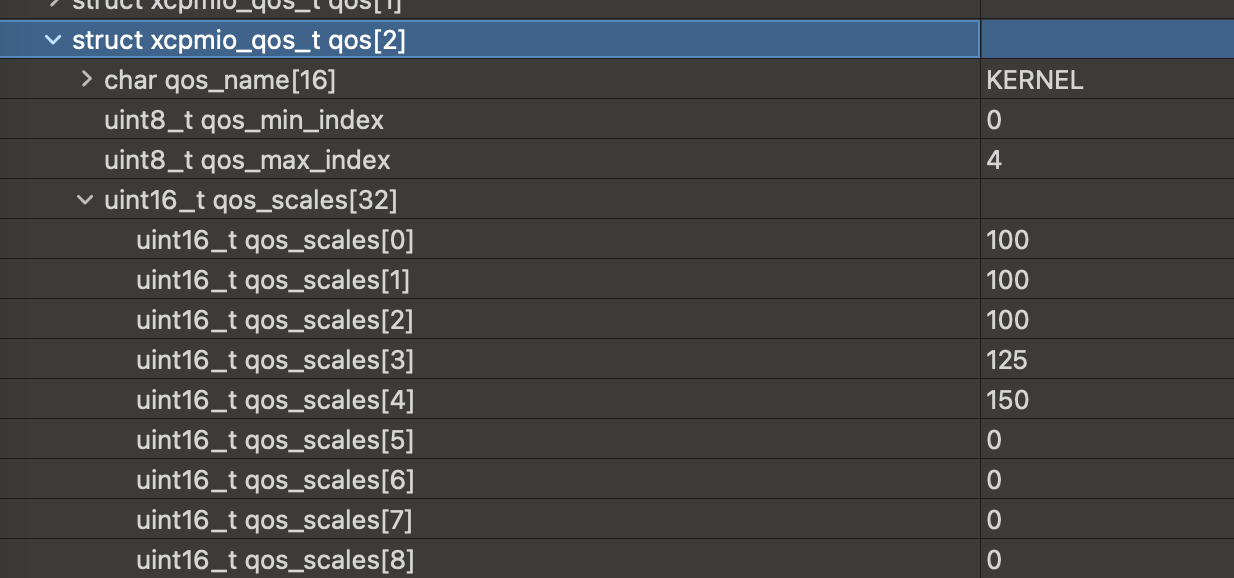Click the KERNEL value of qos_name

pos(1035,81)
